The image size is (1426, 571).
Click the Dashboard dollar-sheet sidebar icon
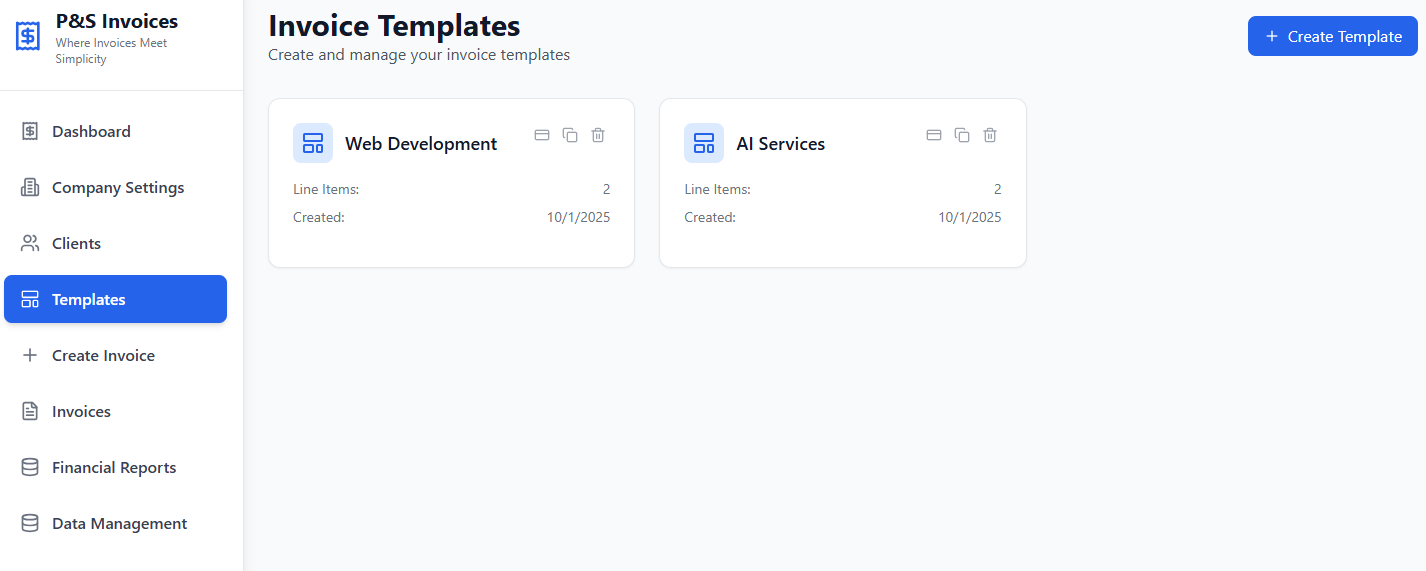click(x=30, y=131)
